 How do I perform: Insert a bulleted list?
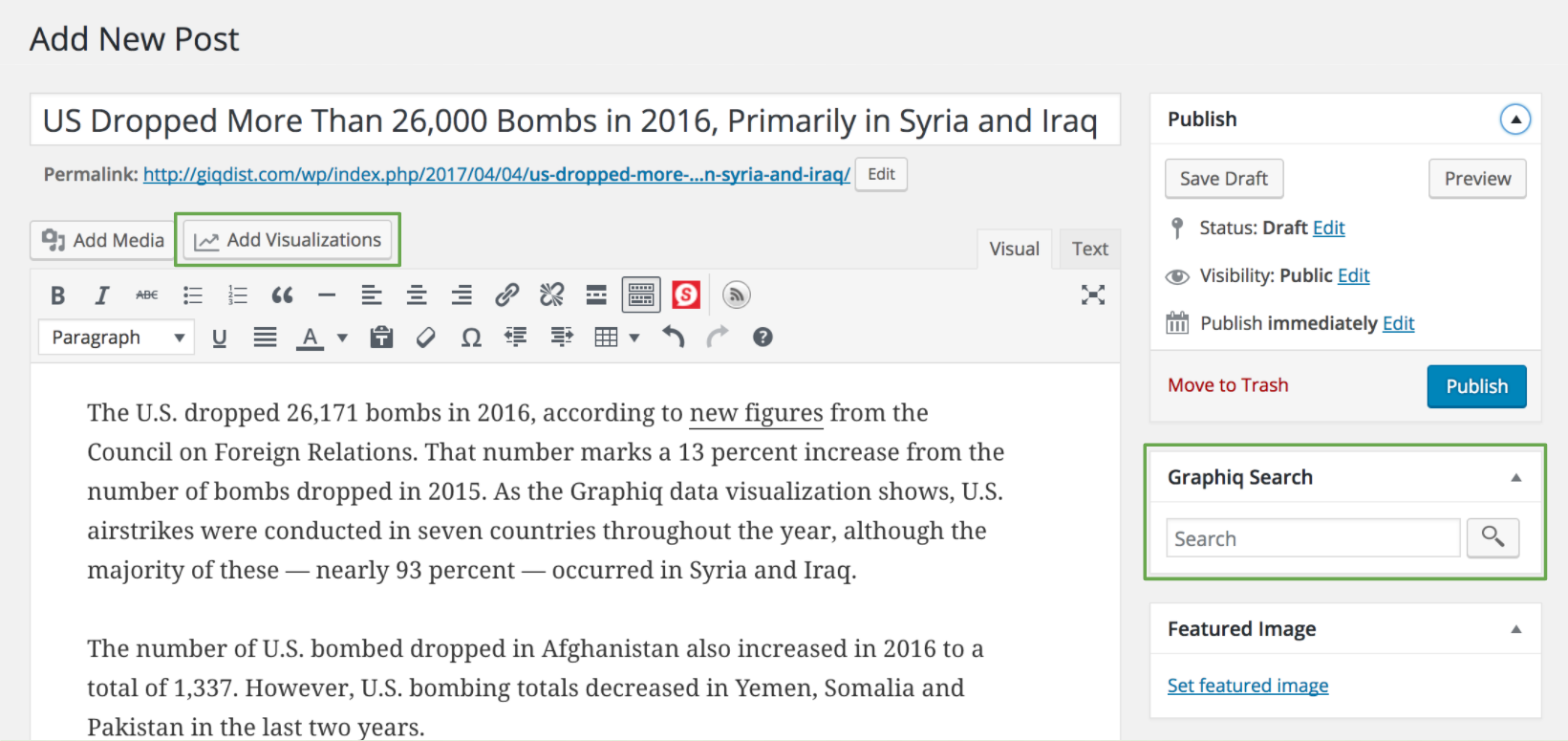192,295
